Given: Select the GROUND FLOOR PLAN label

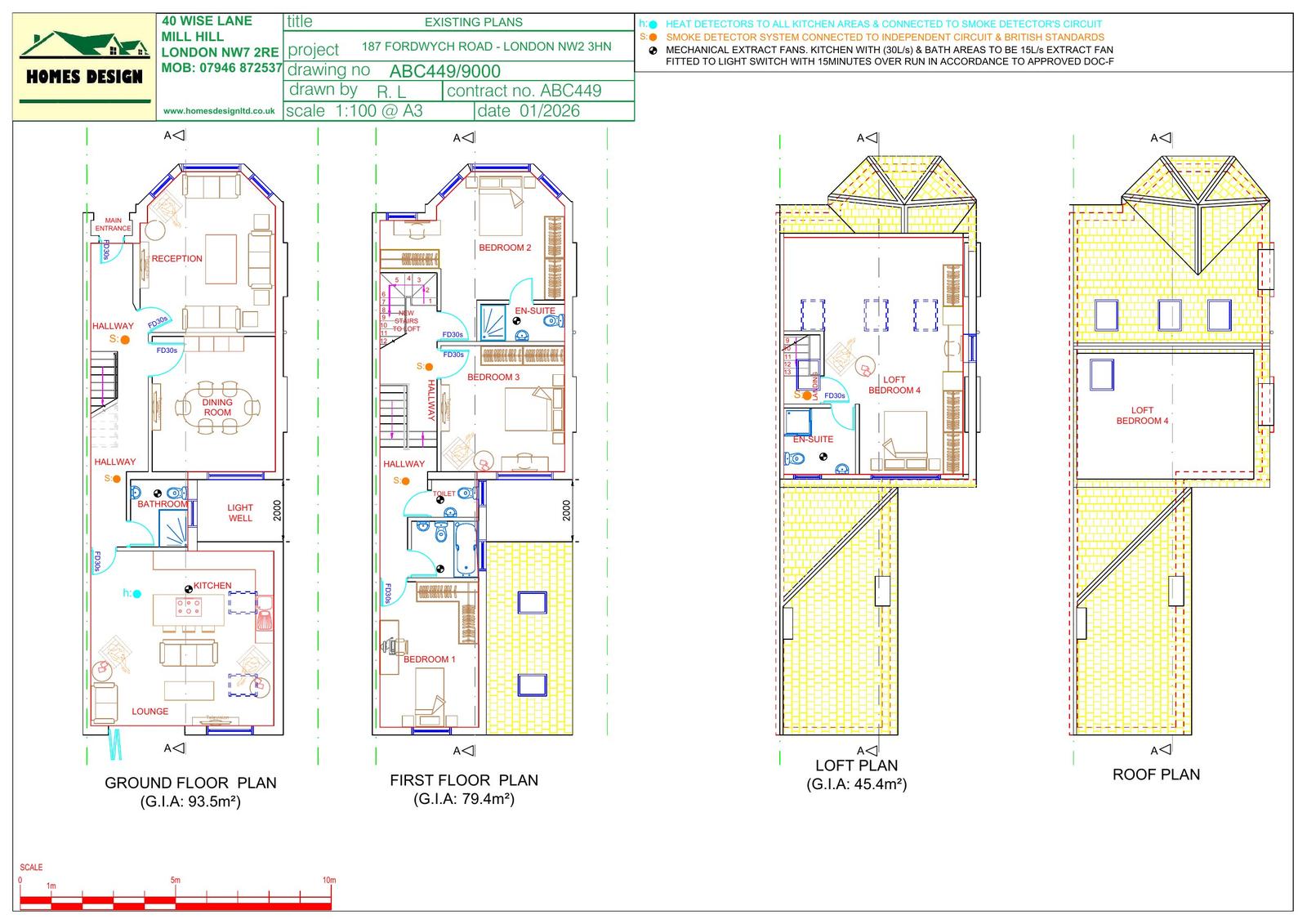Looking at the screenshot, I should click(x=191, y=783).
